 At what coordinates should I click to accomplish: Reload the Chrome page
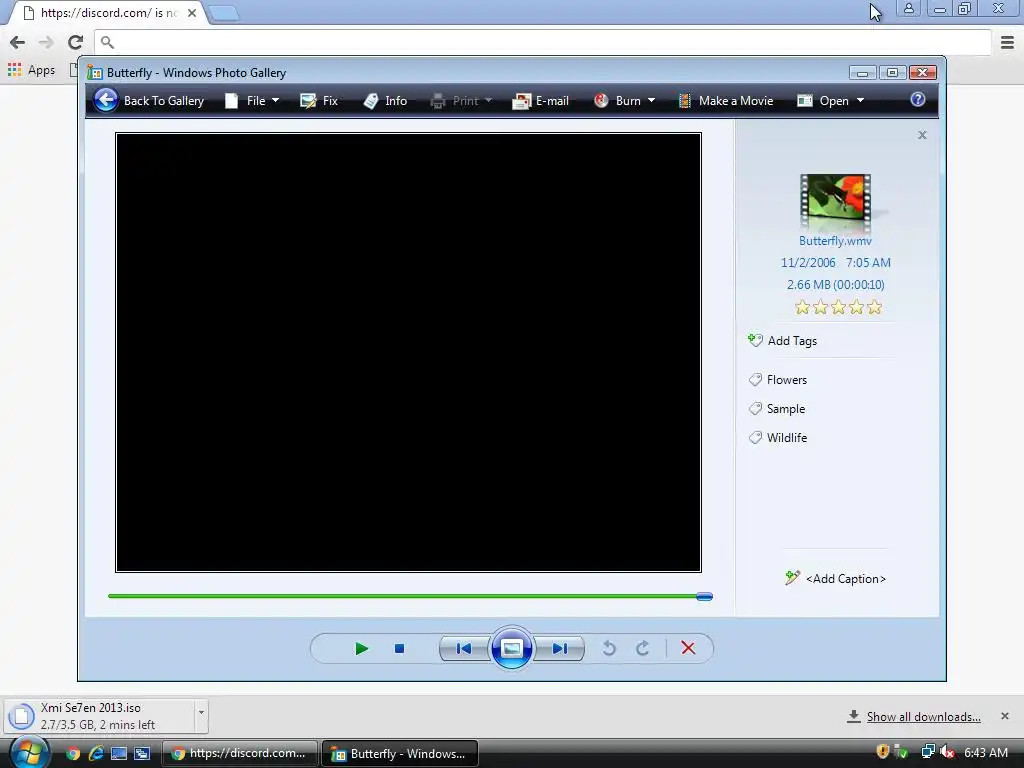[75, 42]
